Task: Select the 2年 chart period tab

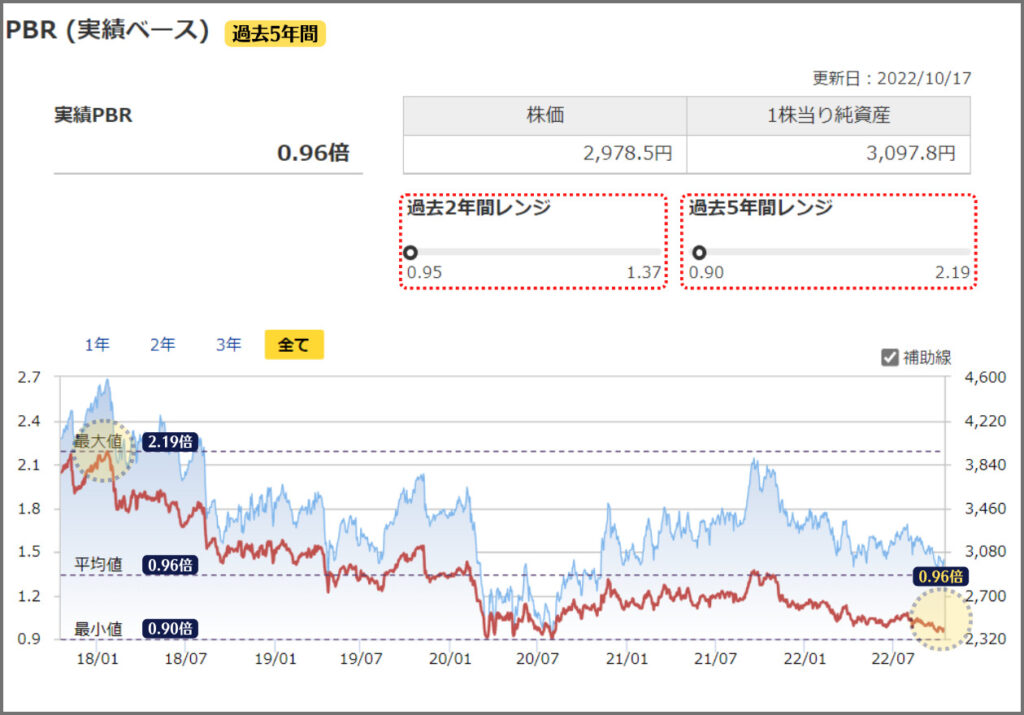Action: [163, 345]
